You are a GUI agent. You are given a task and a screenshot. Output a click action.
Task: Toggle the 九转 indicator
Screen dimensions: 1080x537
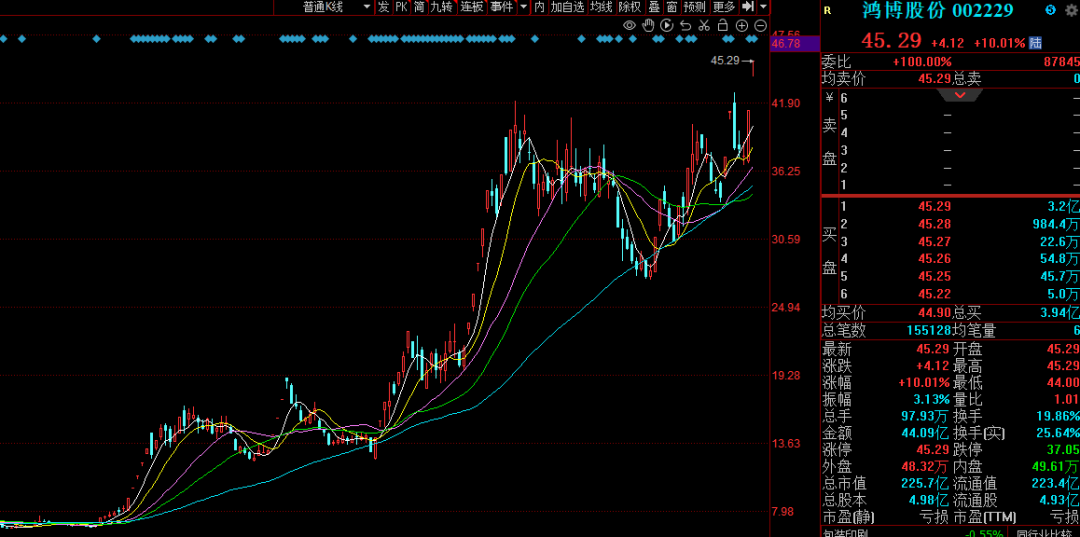[442, 7]
